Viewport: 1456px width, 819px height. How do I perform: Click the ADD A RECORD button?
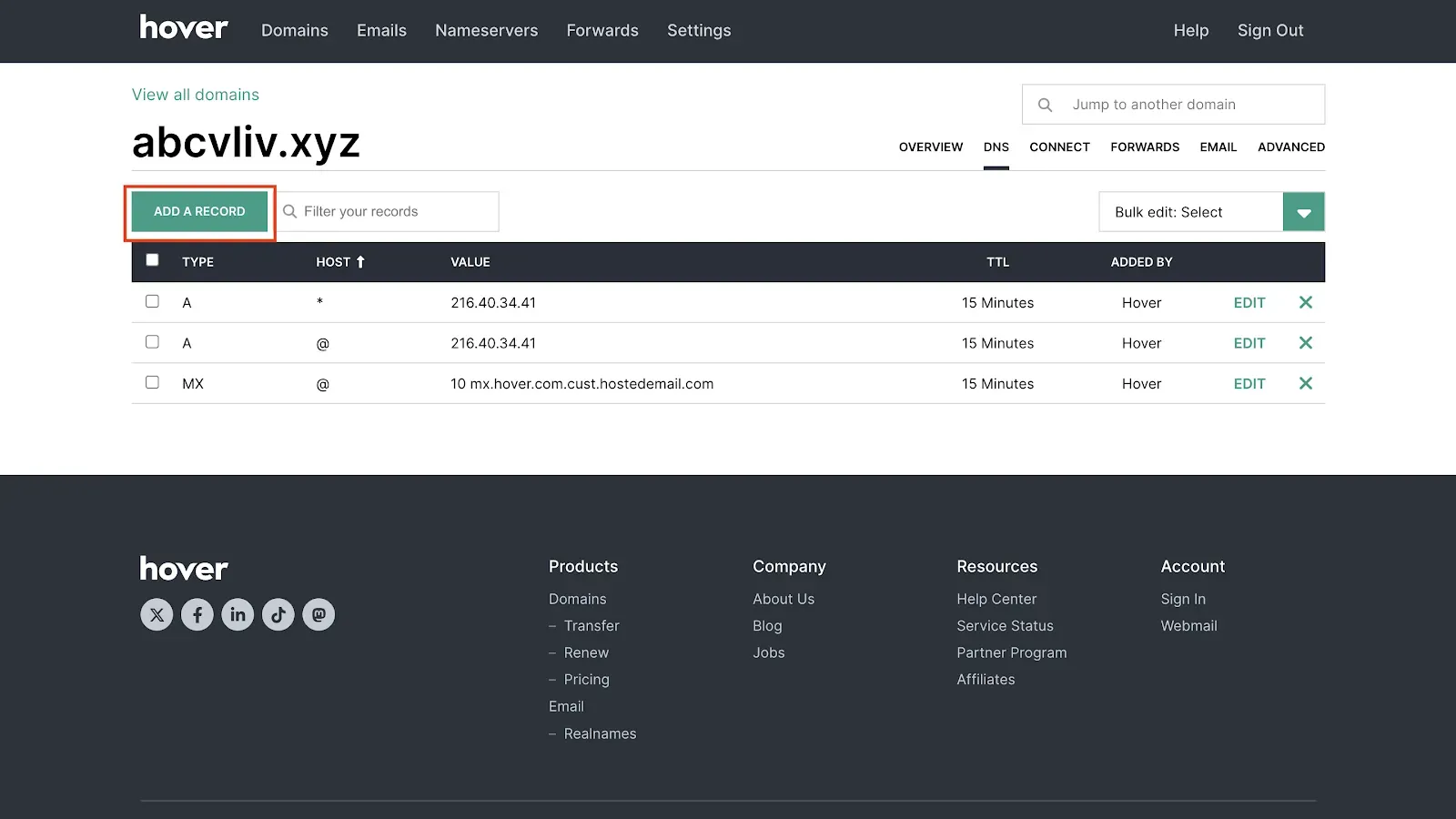coord(199,211)
